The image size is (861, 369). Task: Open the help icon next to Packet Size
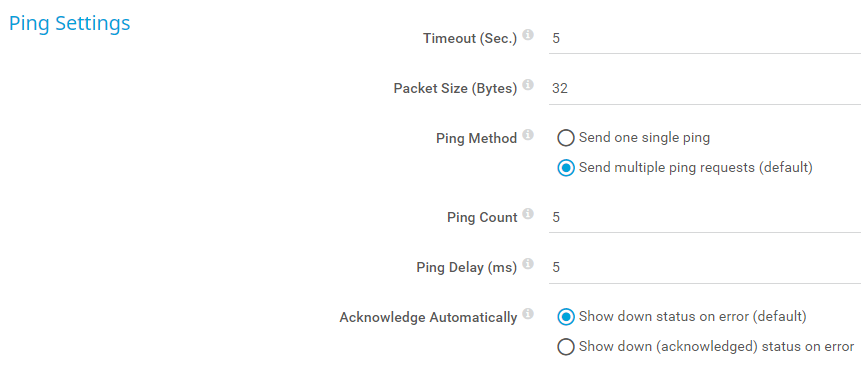click(x=528, y=85)
